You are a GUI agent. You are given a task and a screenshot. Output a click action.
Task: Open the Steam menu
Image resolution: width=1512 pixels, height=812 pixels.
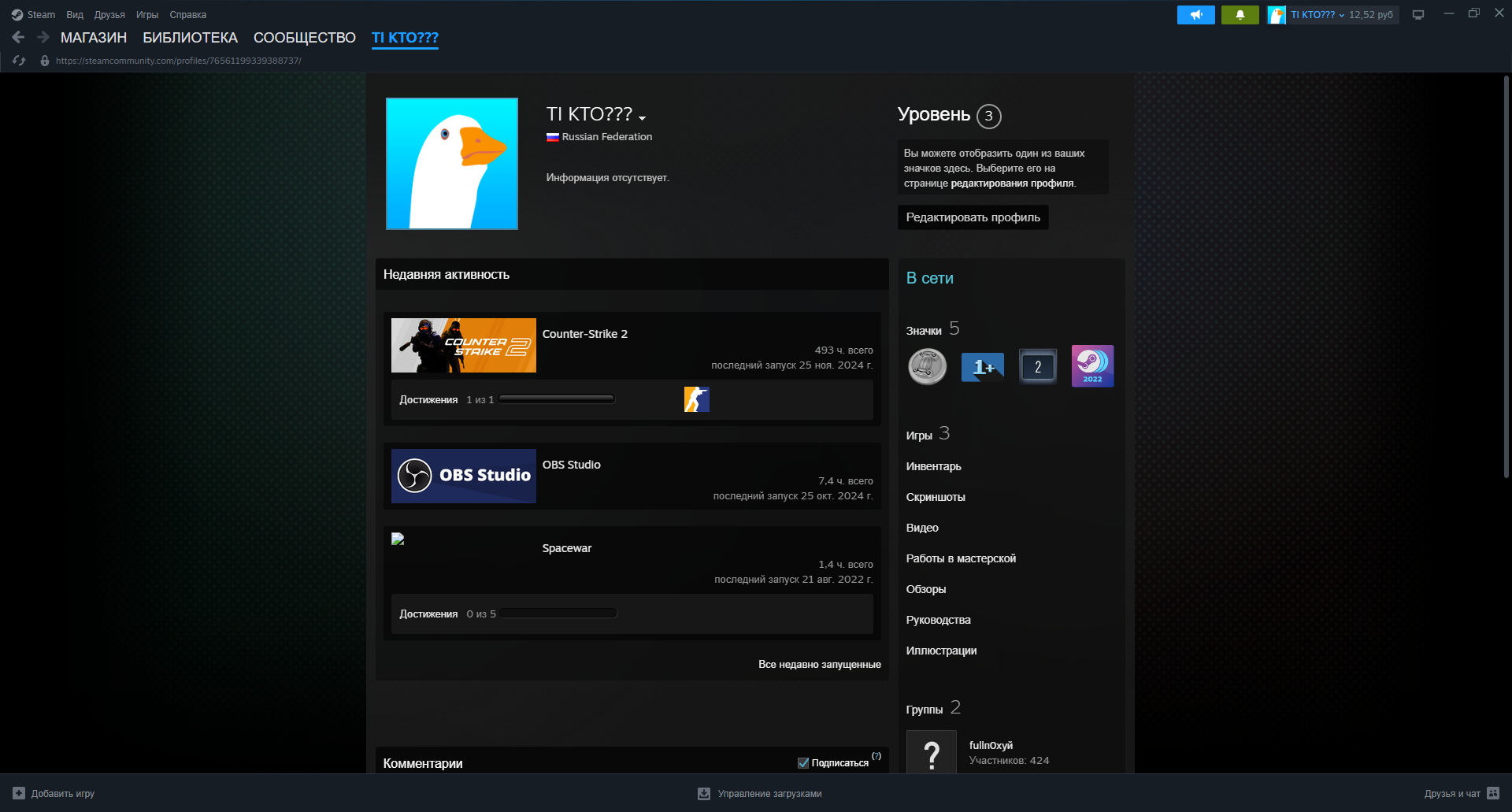(41, 15)
